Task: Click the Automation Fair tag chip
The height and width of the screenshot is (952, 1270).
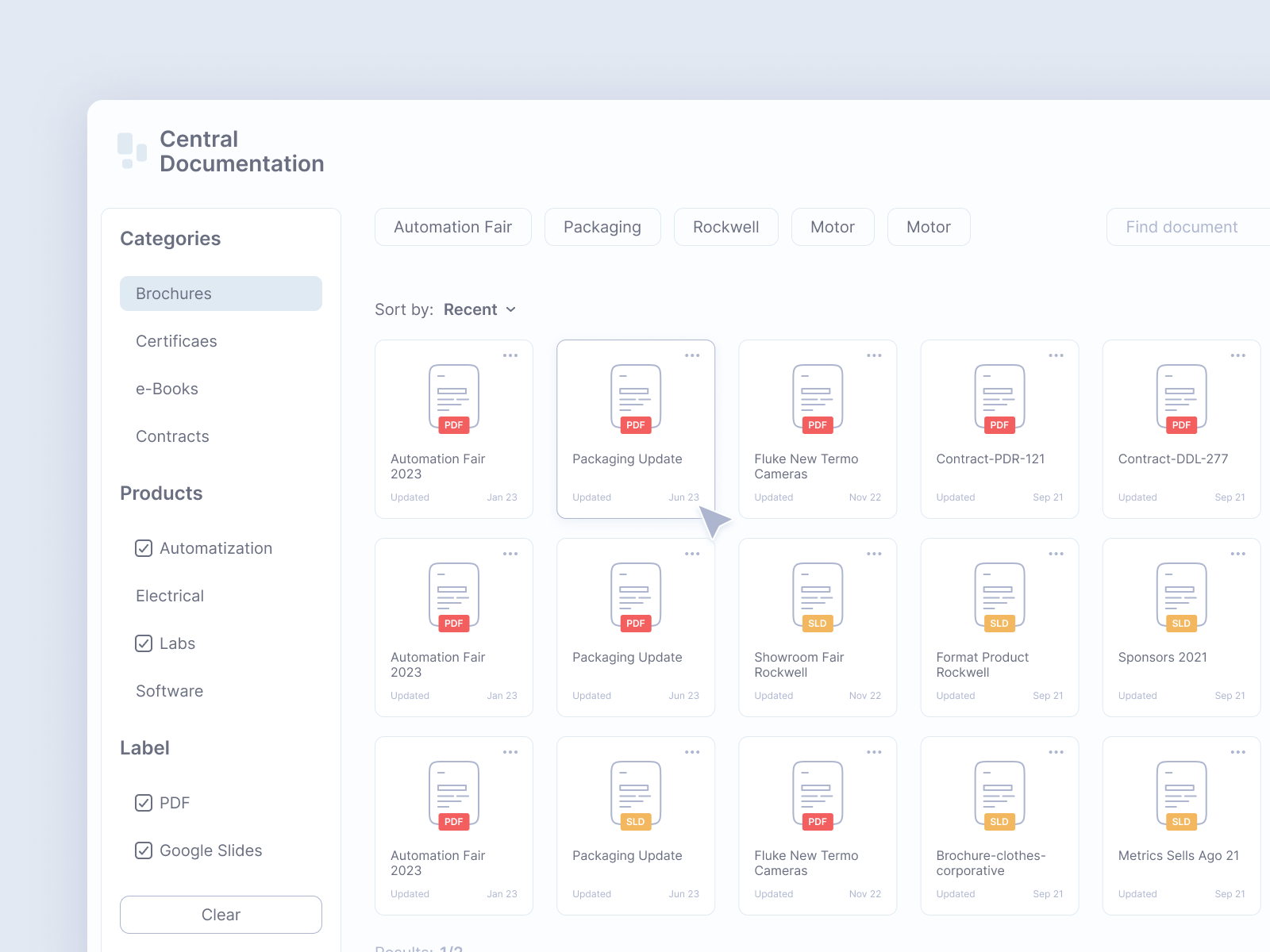Action: 452,227
